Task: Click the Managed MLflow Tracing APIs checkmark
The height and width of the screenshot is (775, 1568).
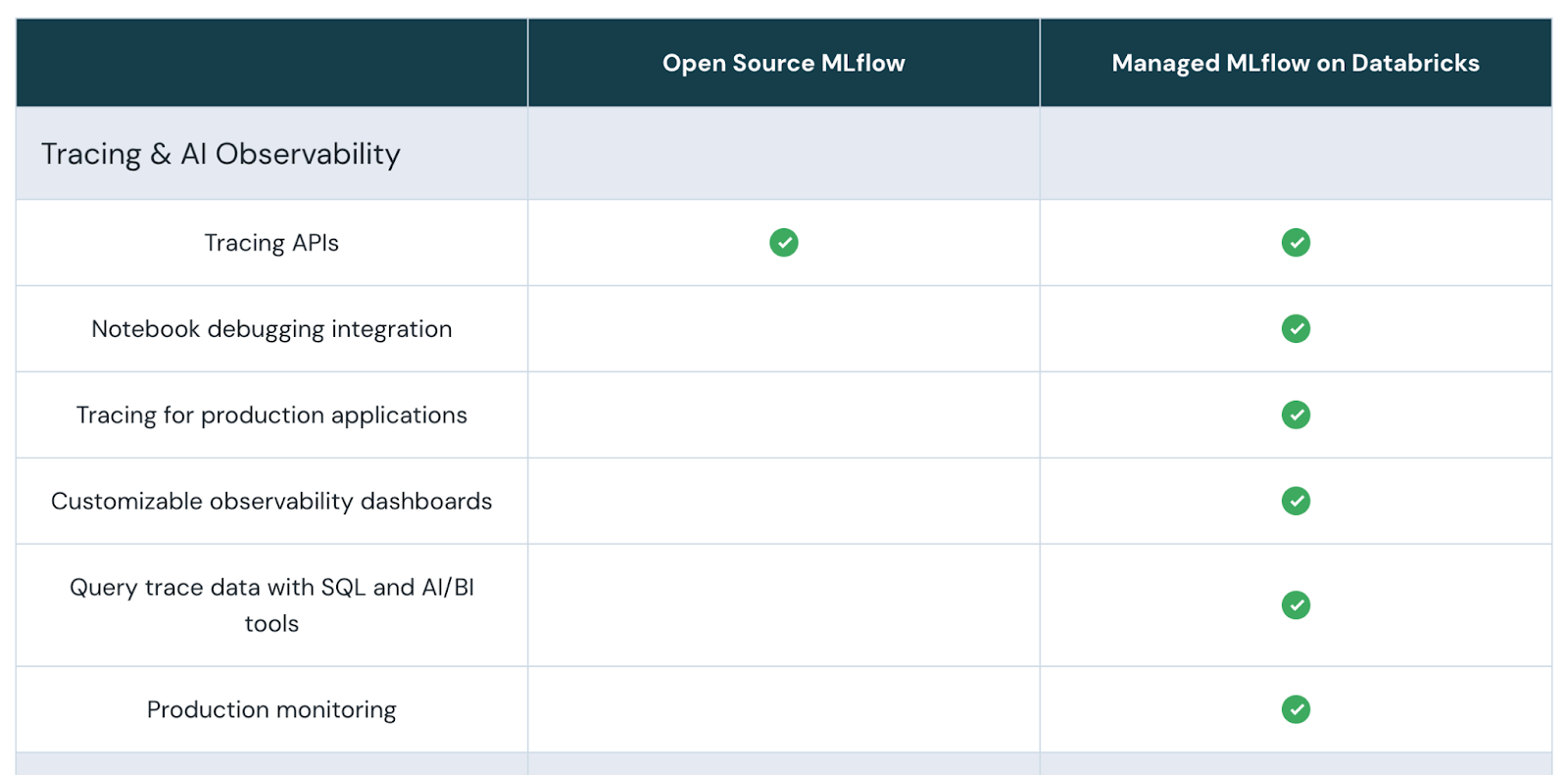Action: point(1295,242)
